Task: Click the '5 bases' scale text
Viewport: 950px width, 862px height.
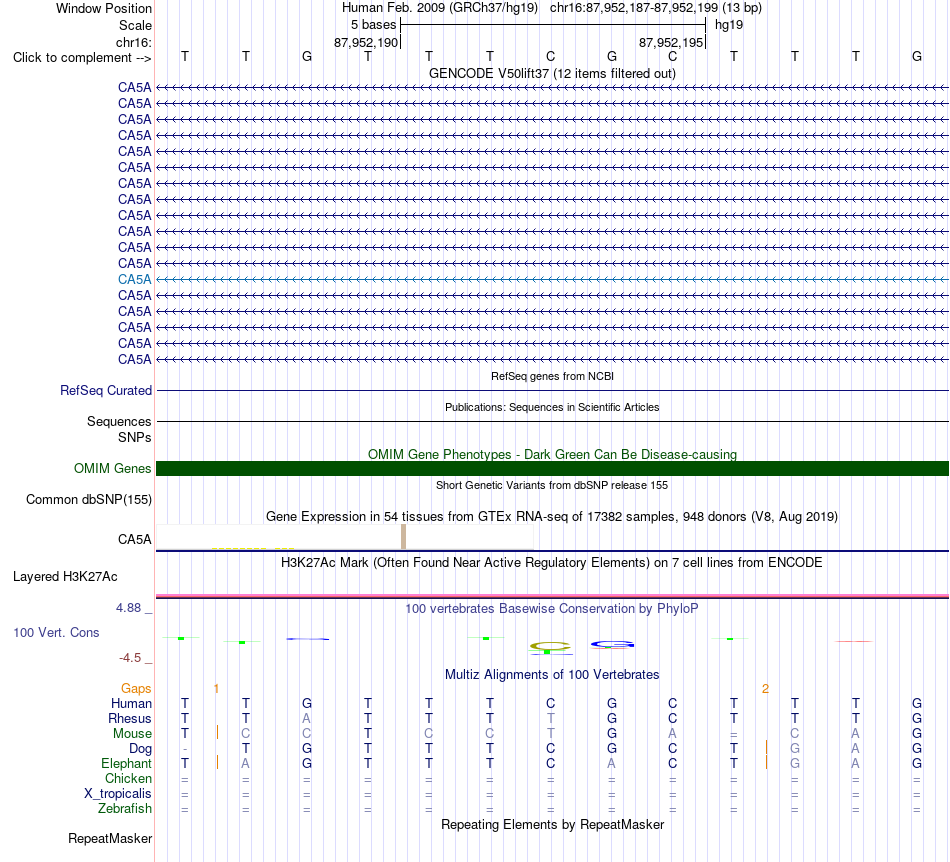Action: pyautogui.click(x=373, y=25)
